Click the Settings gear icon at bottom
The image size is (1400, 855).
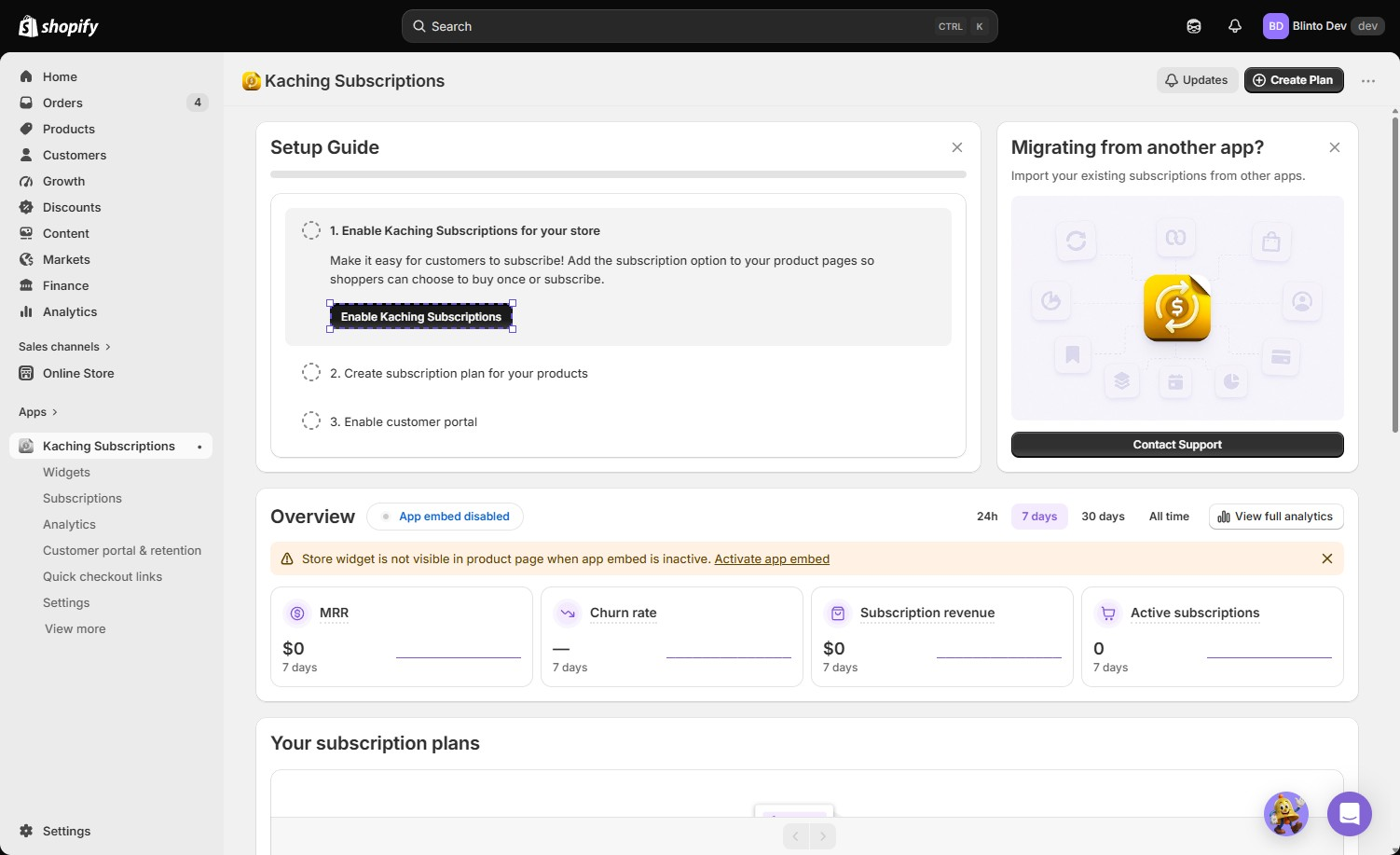tap(26, 831)
